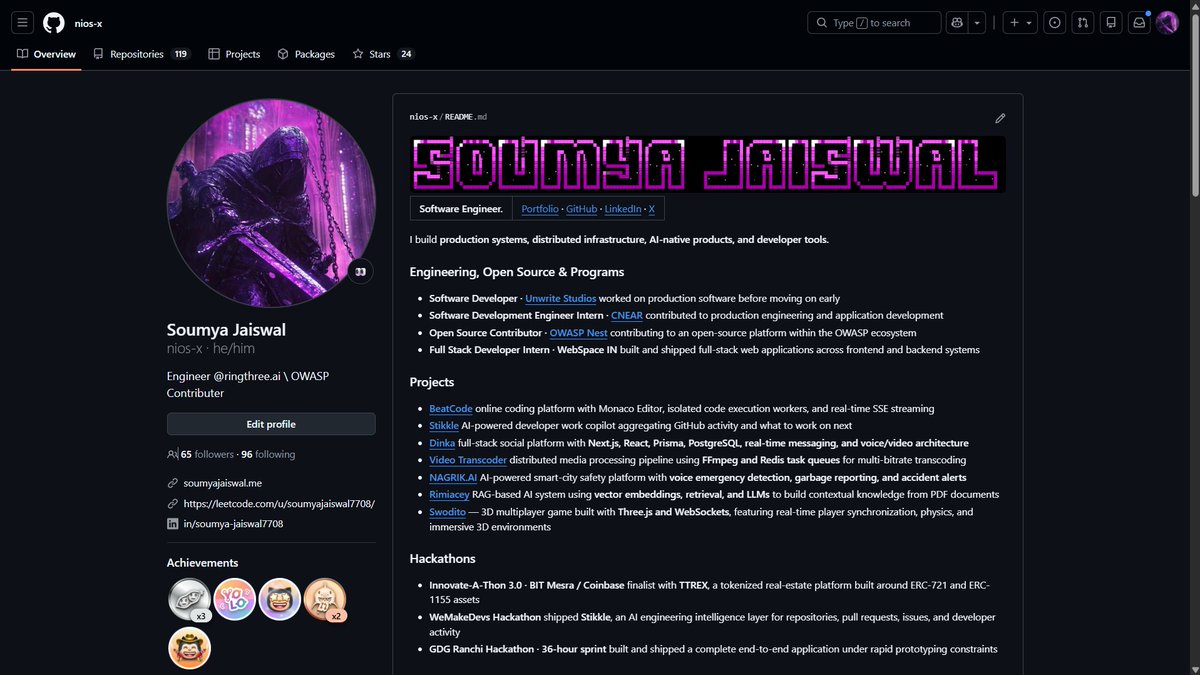Image resolution: width=1200 pixels, height=675 pixels.
Task: Open the GitHub link in README
Action: point(581,209)
